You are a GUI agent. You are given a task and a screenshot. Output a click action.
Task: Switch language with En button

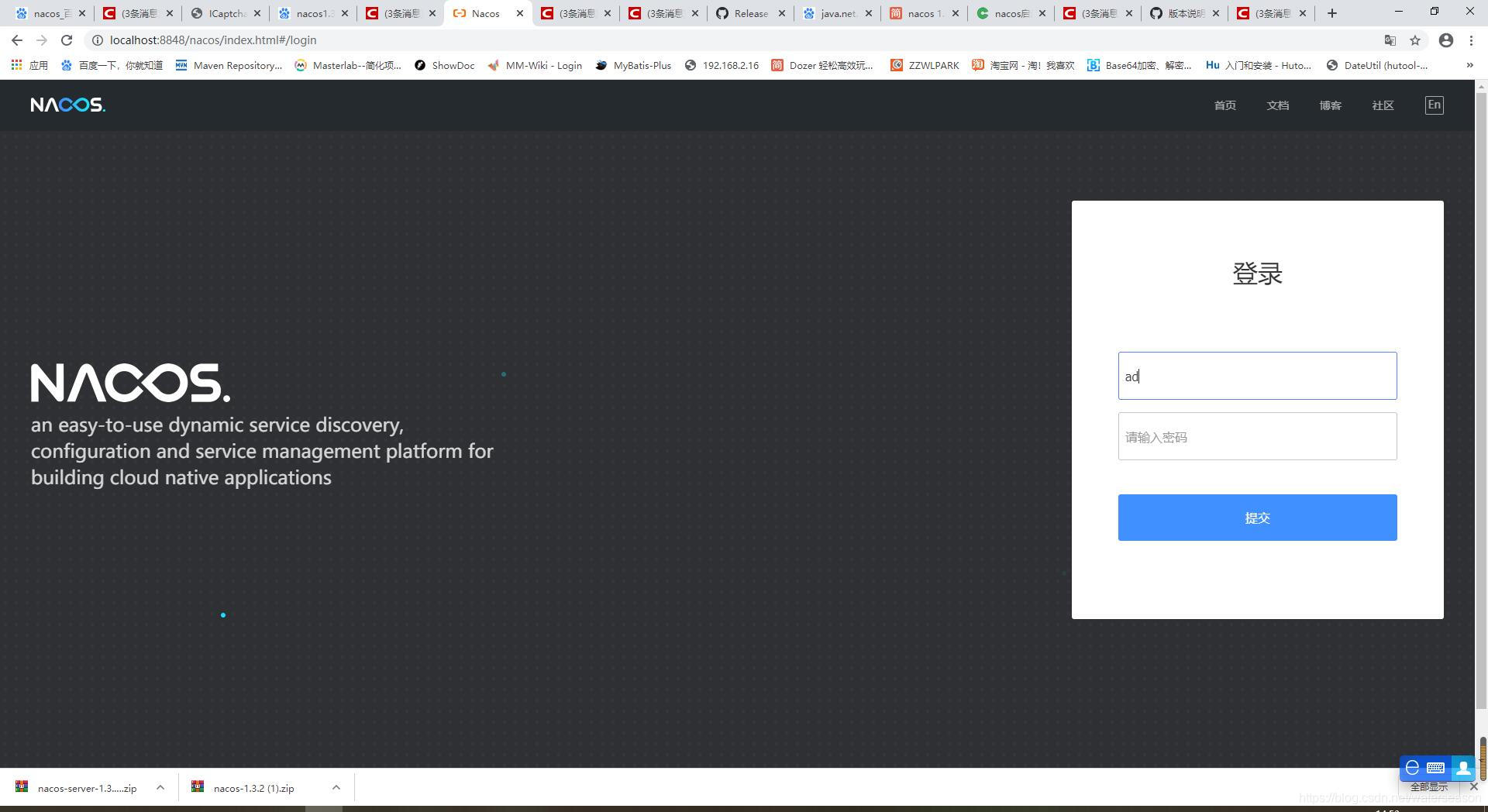pos(1435,105)
